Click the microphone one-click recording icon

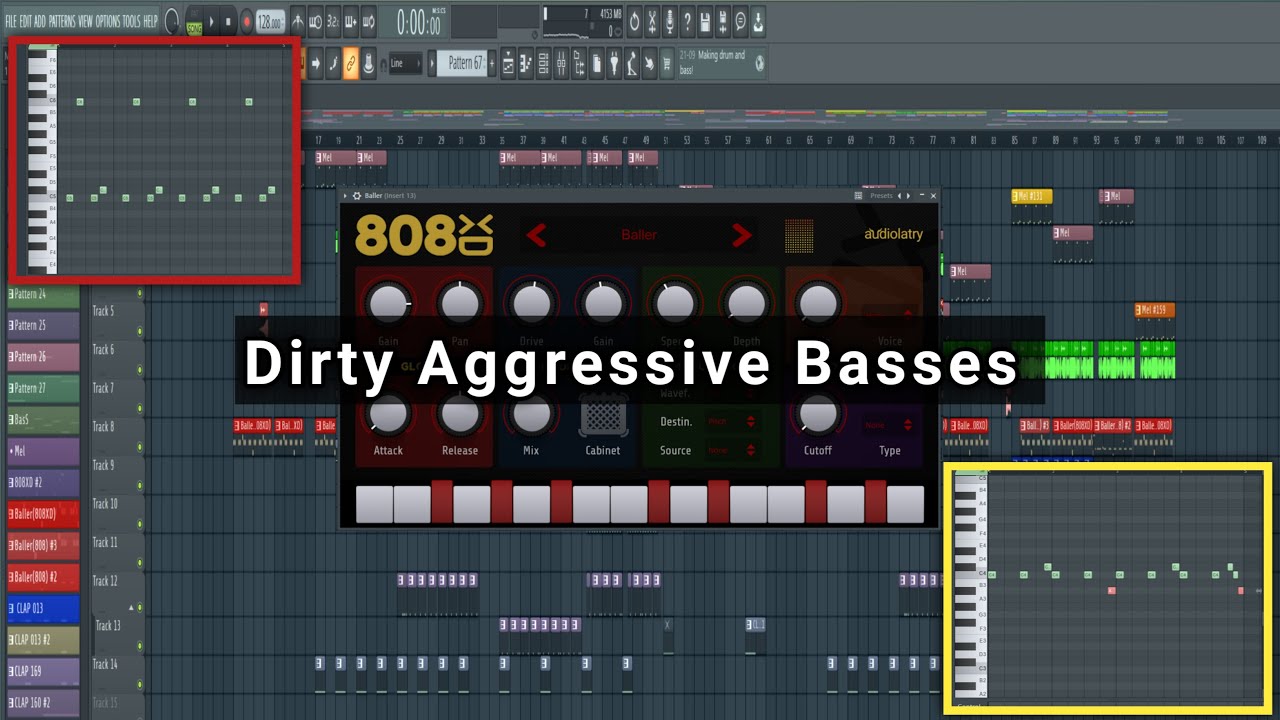669,20
